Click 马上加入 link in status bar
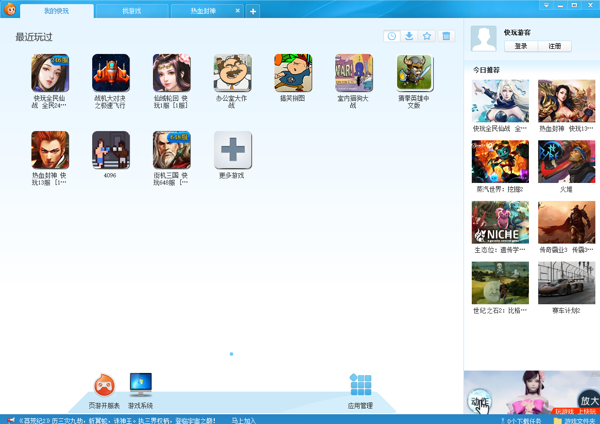Viewport: 600px width, 424px height. [x=244, y=420]
